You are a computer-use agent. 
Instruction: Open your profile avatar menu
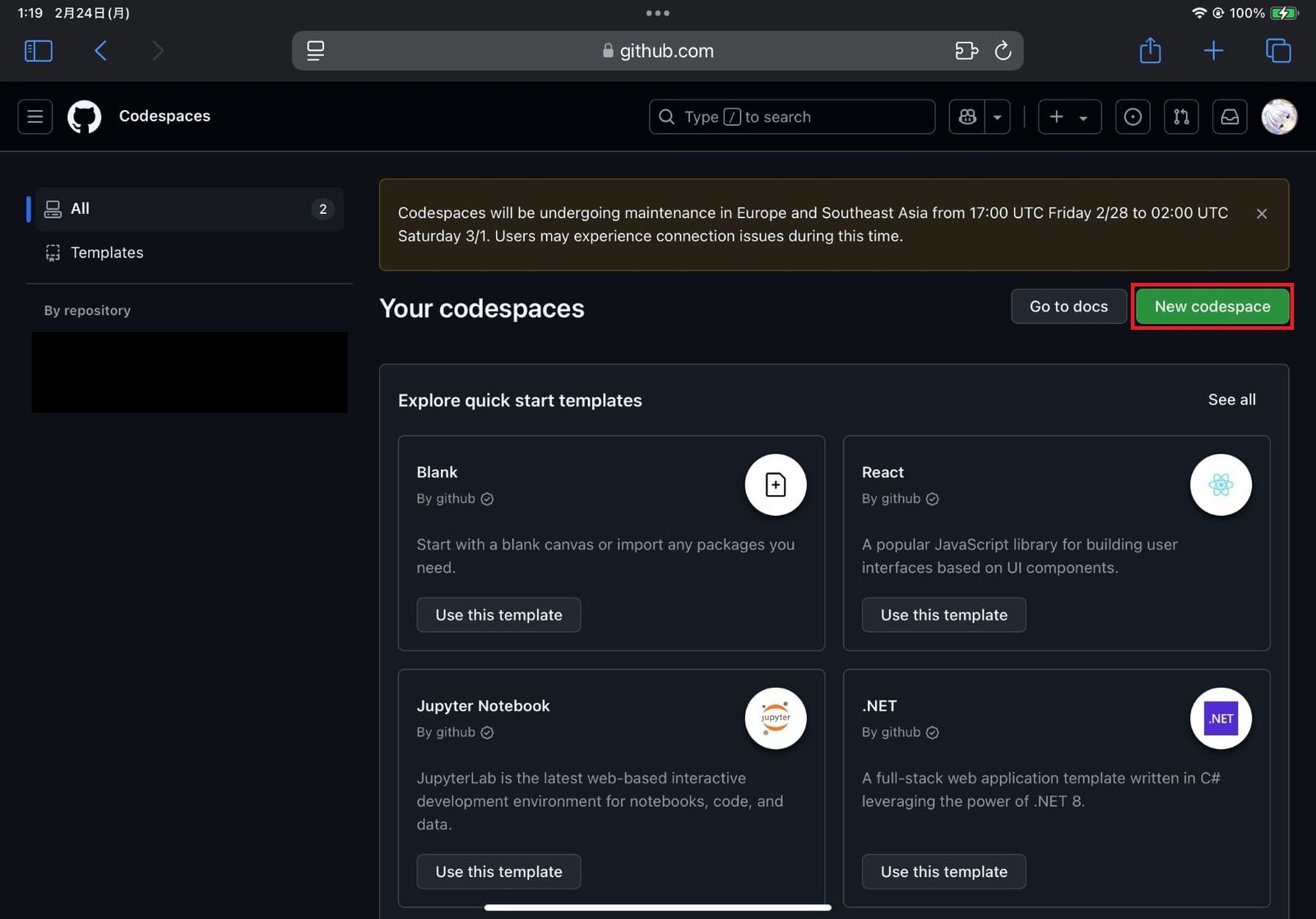[x=1278, y=117]
